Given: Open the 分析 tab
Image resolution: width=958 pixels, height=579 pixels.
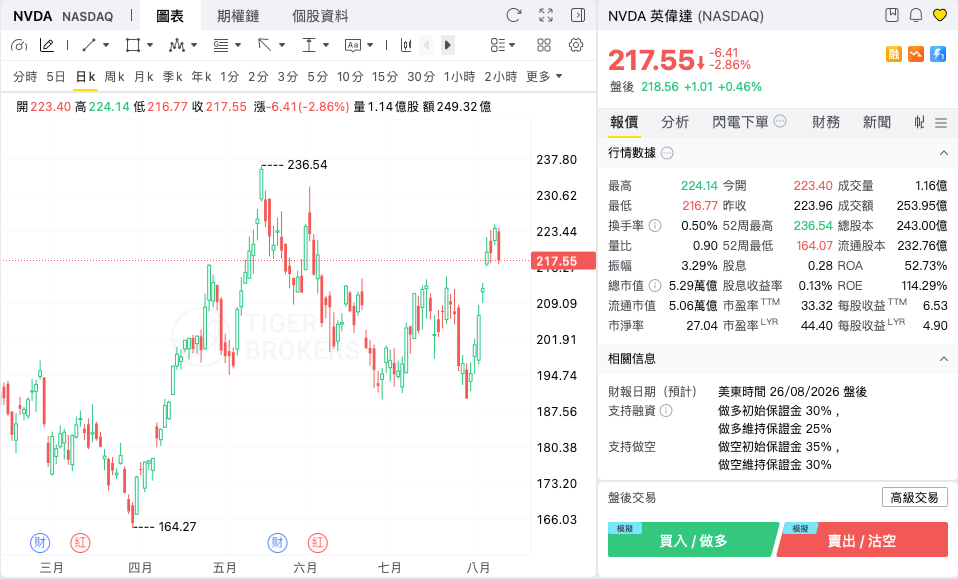Looking at the screenshot, I should point(675,122).
